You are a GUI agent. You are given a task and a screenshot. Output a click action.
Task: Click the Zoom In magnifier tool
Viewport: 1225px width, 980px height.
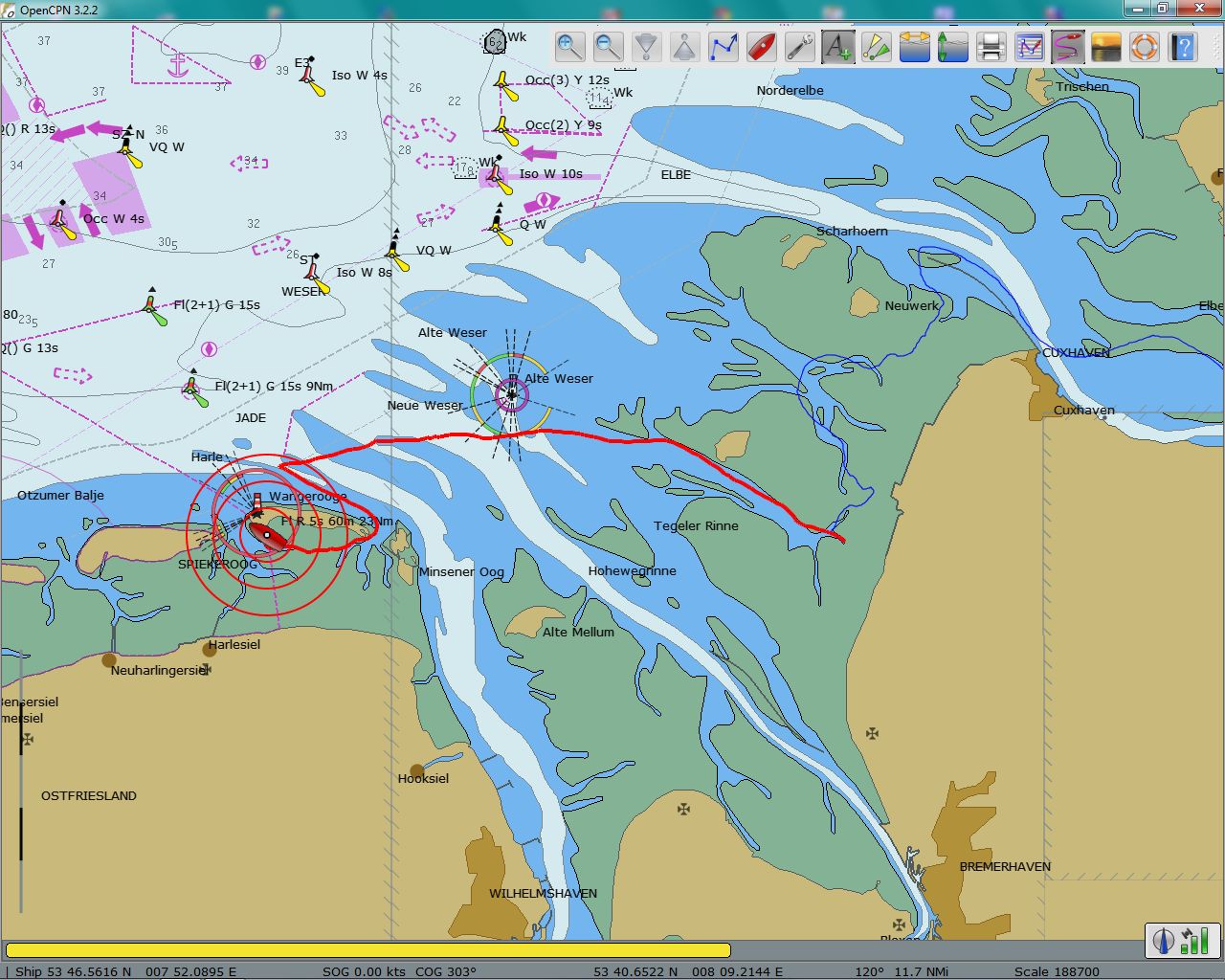click(570, 46)
